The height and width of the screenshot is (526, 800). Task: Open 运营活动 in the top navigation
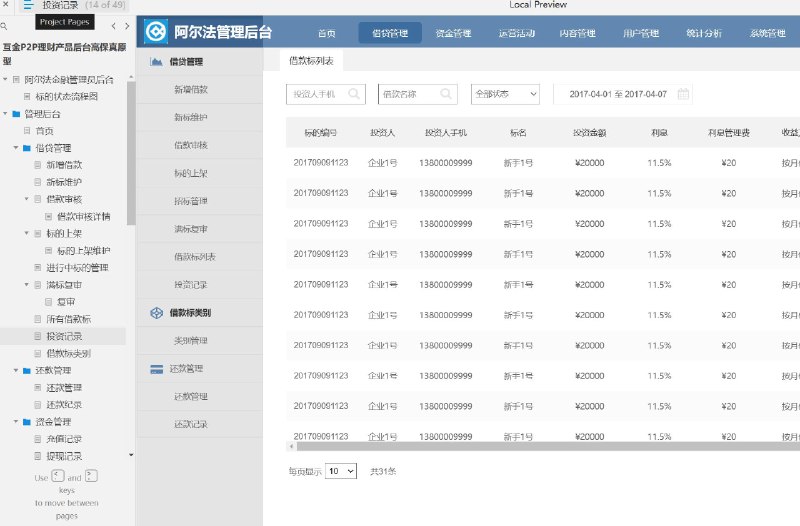(516, 33)
